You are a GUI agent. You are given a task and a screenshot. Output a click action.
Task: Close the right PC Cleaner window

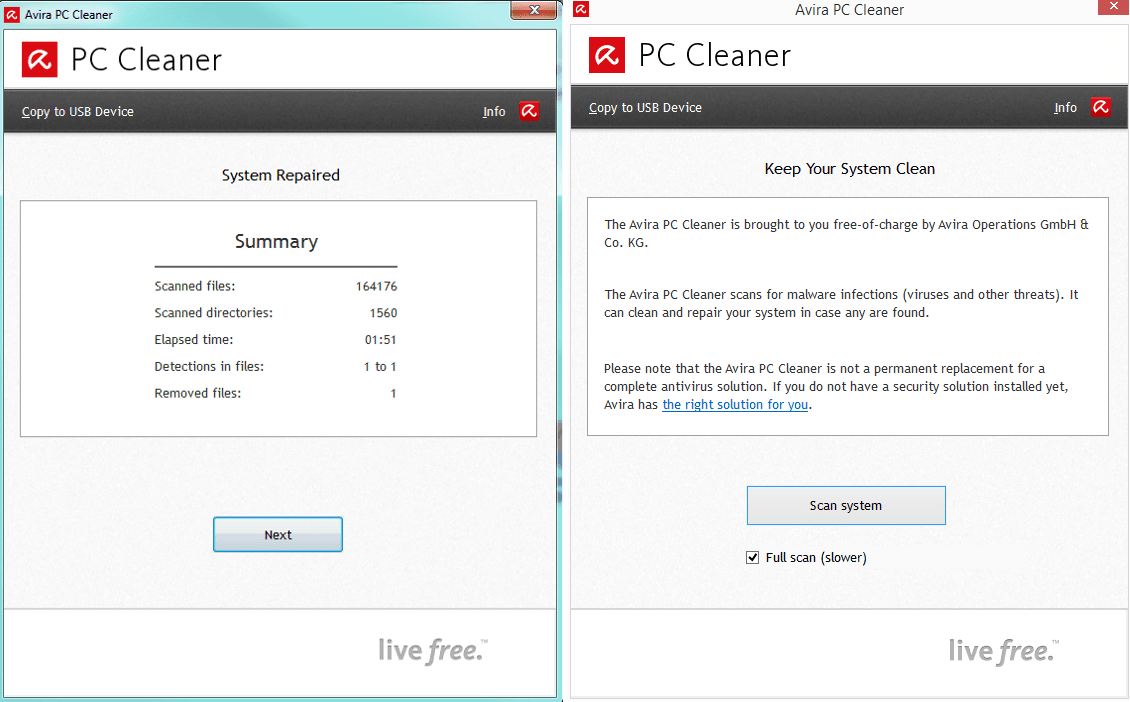click(1112, 6)
